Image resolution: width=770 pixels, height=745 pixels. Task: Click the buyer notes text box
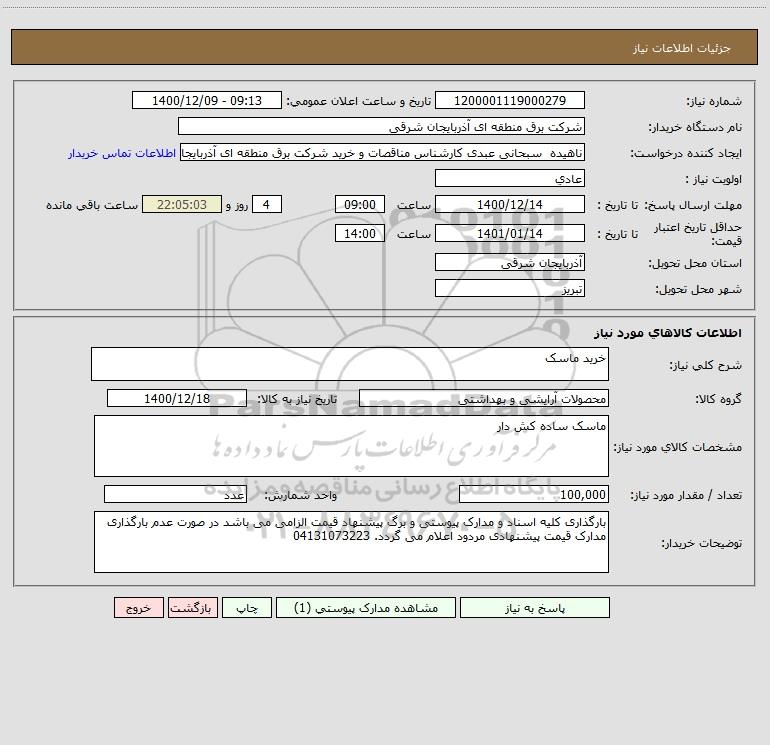351,542
